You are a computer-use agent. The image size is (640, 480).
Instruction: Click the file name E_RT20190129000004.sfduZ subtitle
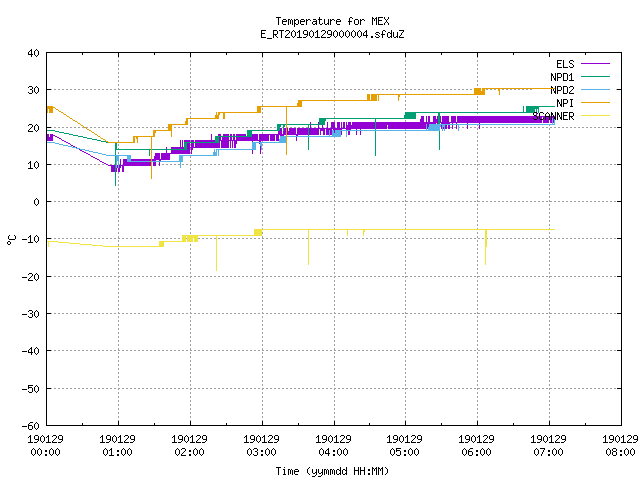click(x=332, y=34)
